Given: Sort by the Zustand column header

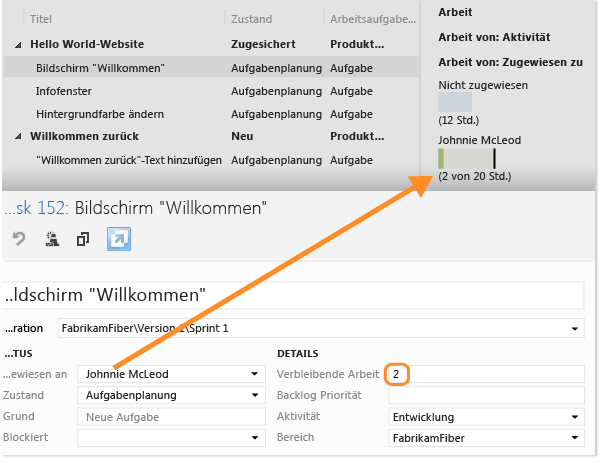Looking at the screenshot, I should coord(250,19).
